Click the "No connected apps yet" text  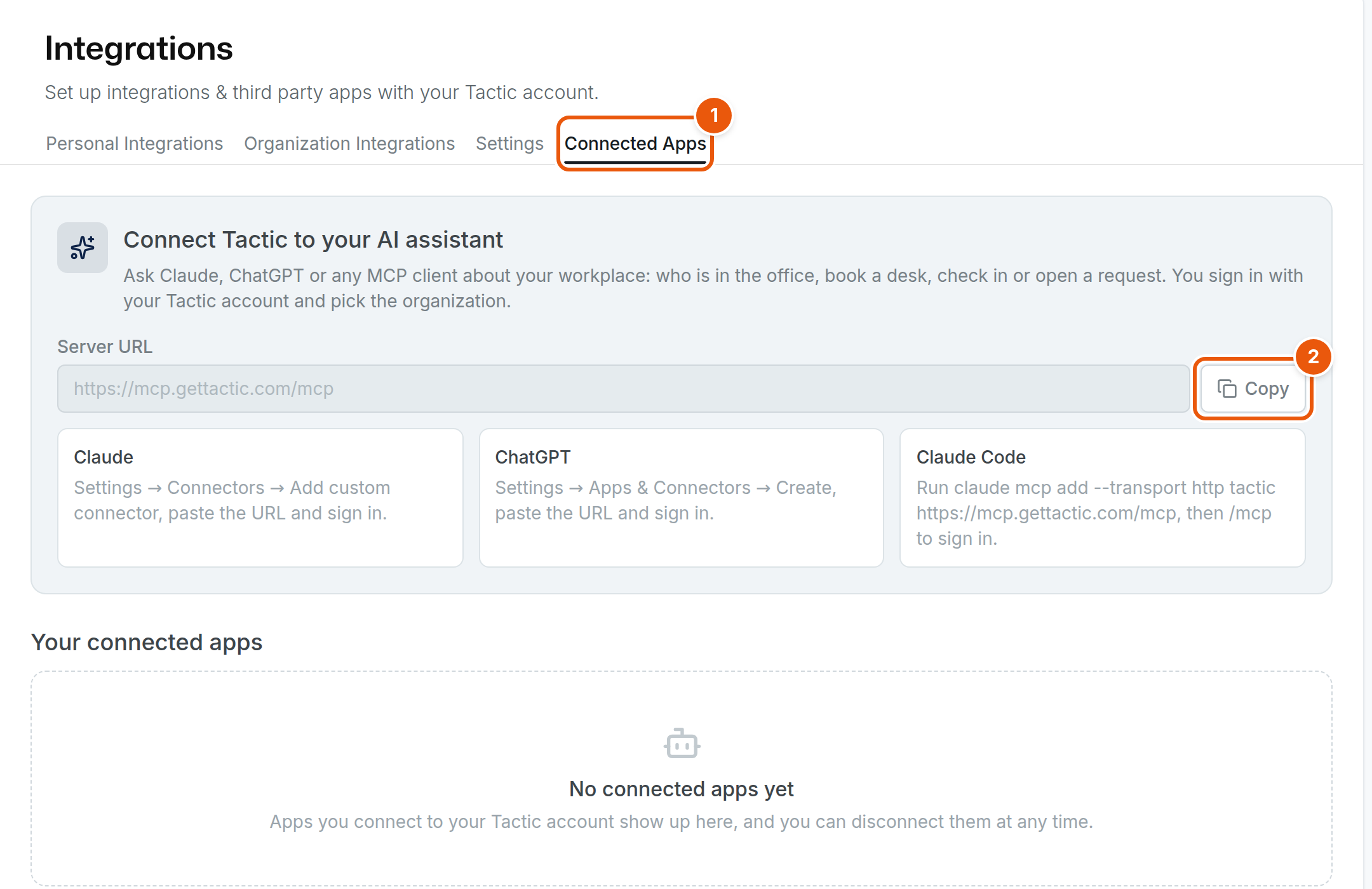[682, 789]
